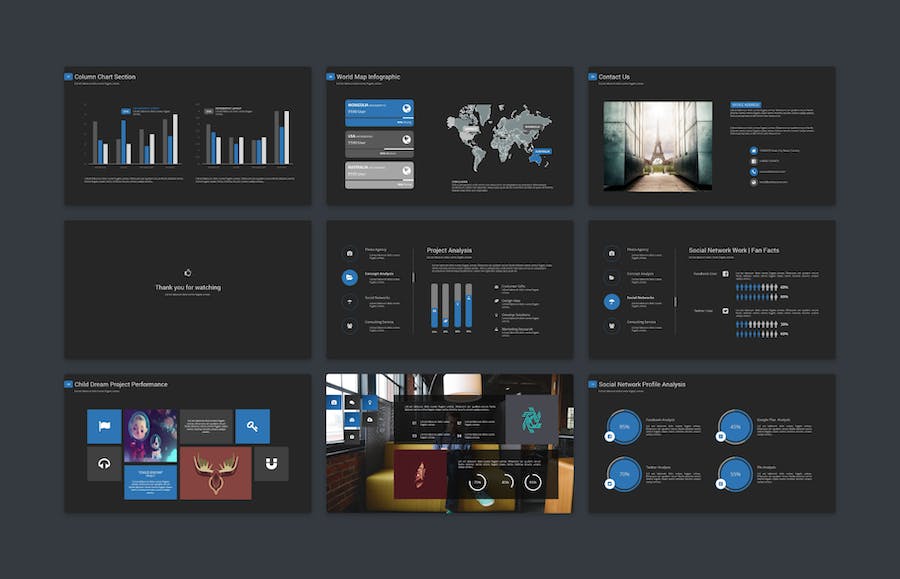
Task: Click the Column Chart Section slide title
Action: [x=105, y=77]
